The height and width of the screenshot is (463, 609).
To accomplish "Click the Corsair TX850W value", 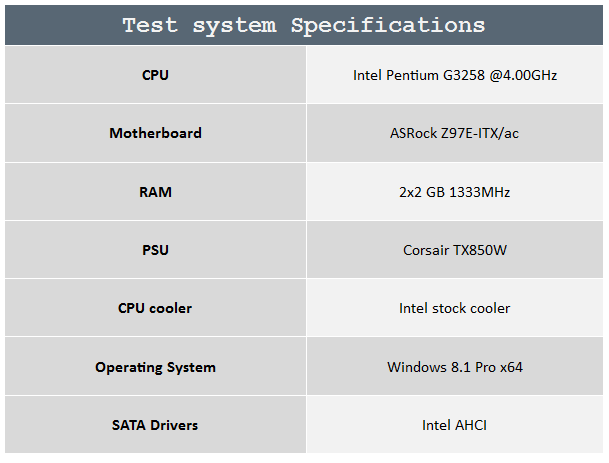I will pos(455,250).
